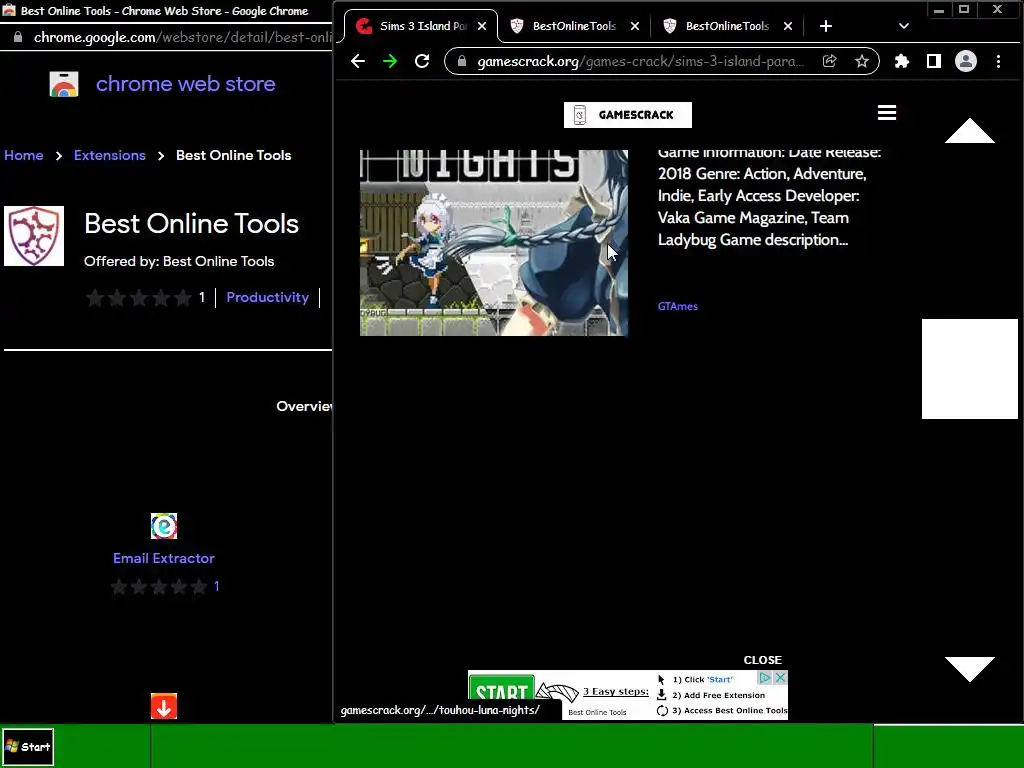This screenshot has height=768, width=1024.
Task: Toggle the side panel icon
Action: pos(933,61)
